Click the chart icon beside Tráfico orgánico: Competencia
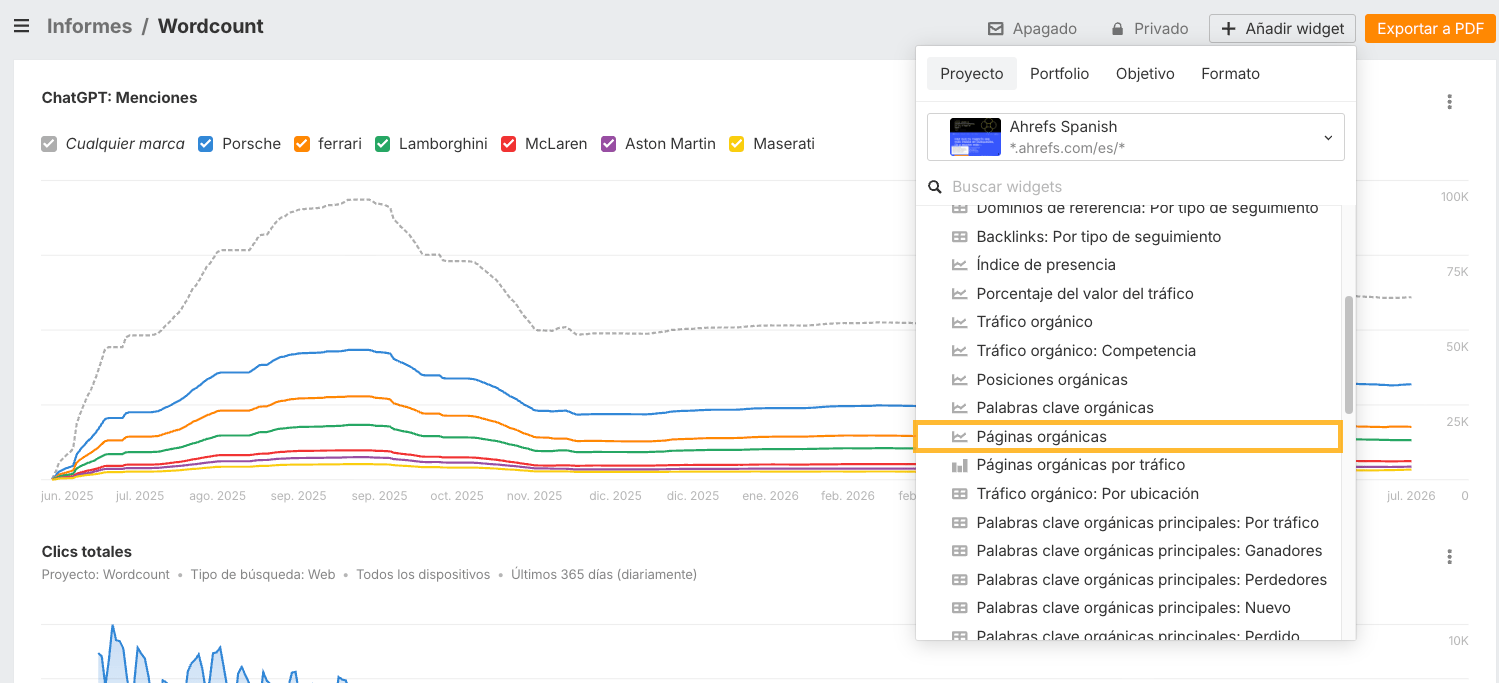1499x683 pixels. [x=959, y=351]
